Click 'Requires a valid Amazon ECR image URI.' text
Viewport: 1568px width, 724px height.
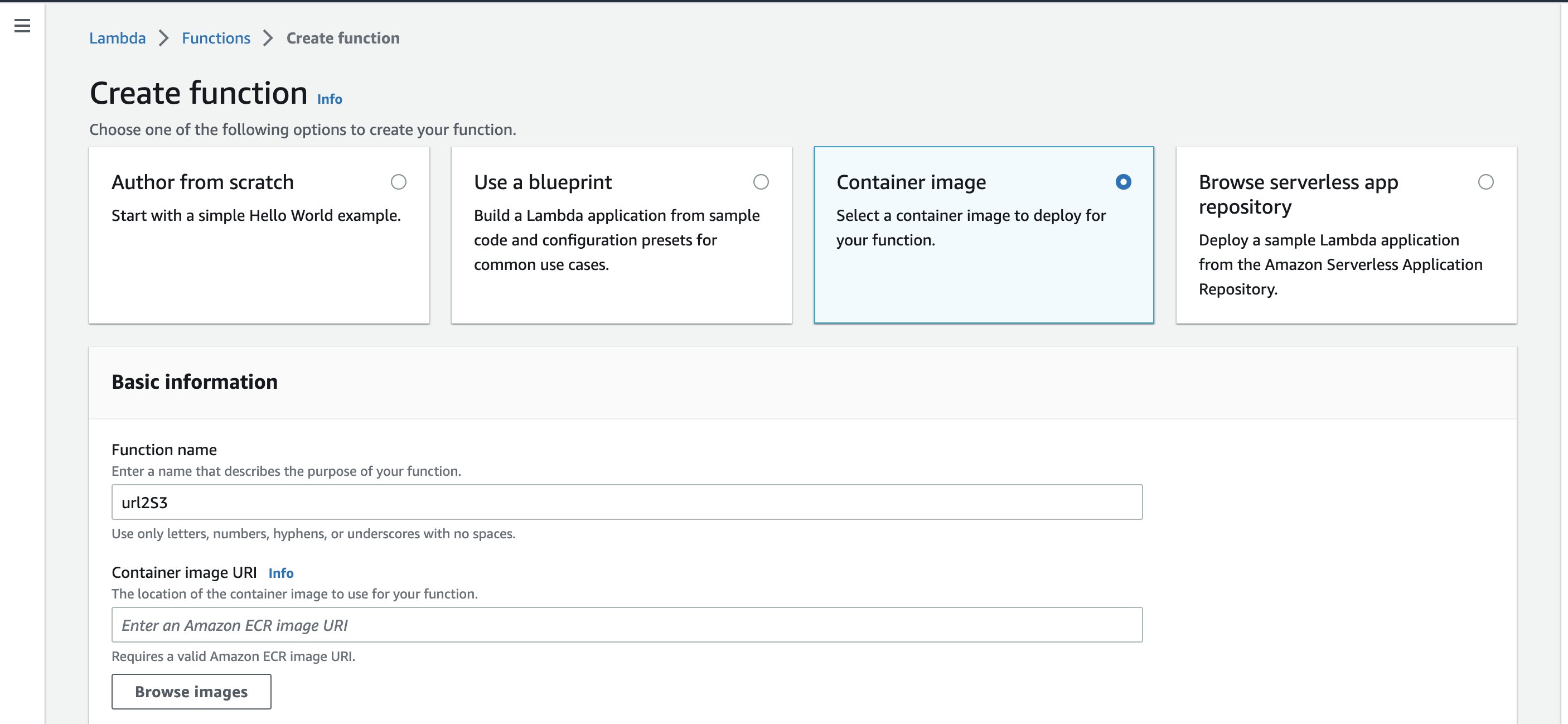tap(233, 657)
